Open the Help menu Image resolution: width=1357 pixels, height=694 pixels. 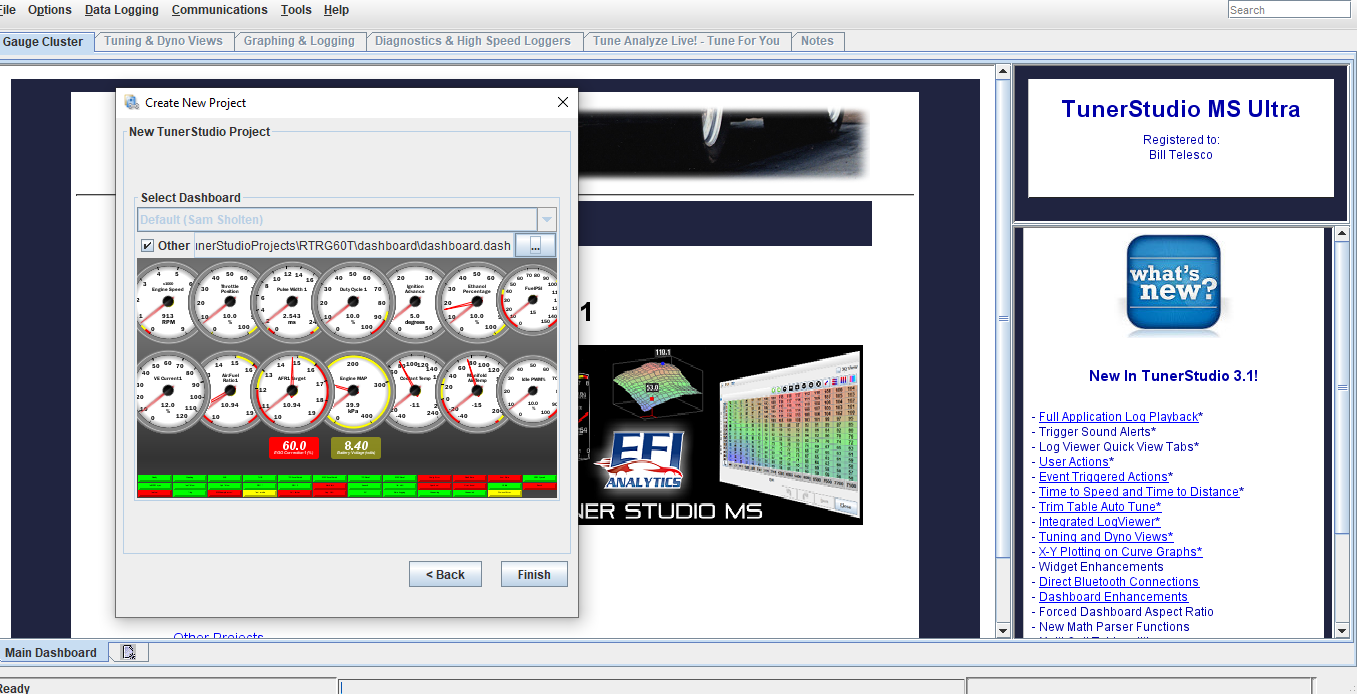(337, 10)
